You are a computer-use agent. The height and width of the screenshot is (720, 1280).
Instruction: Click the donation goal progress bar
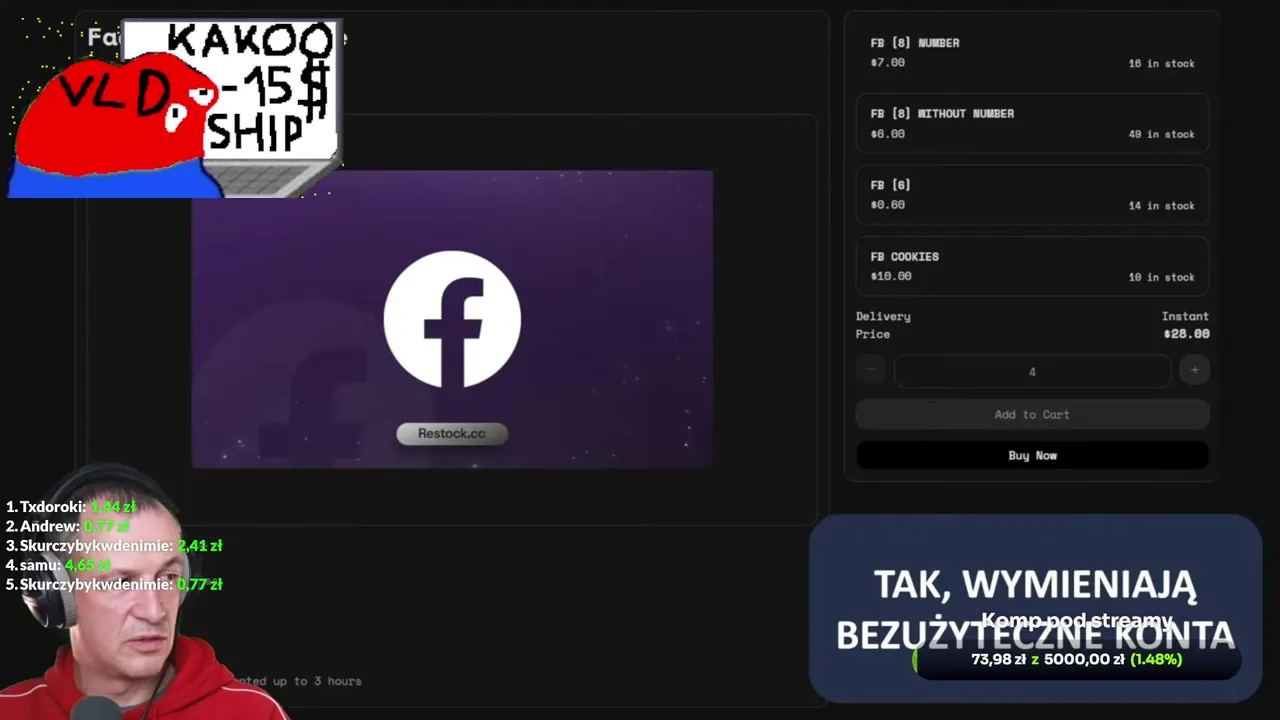pyautogui.click(x=1077, y=660)
